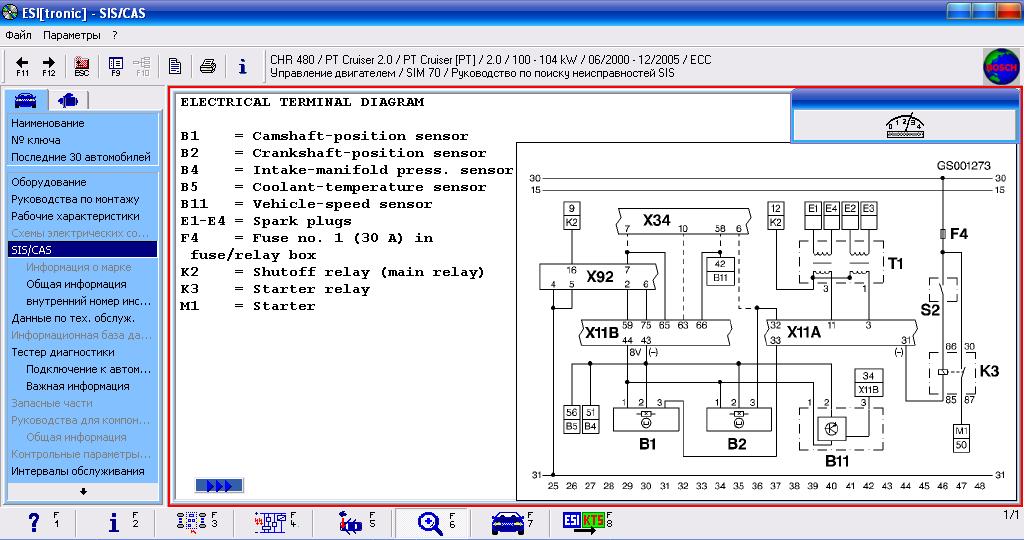
Task: Print the current diagram page
Action: [x=208, y=66]
